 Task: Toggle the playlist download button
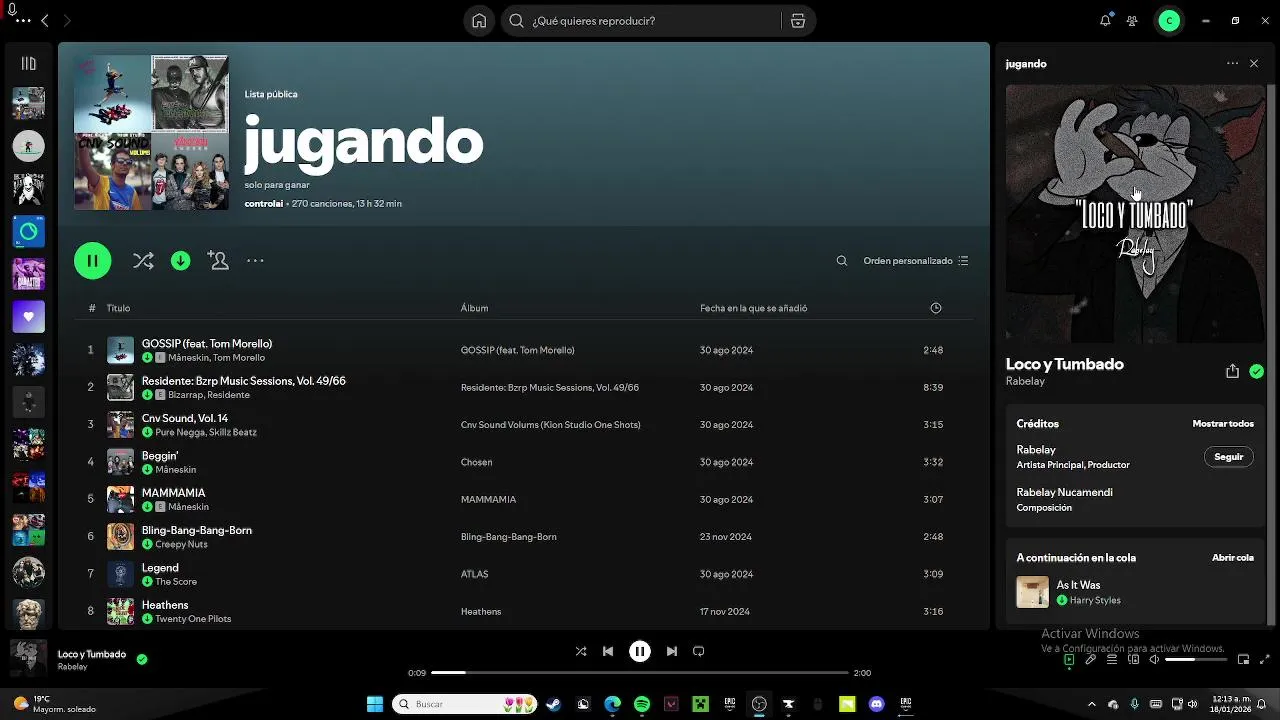pos(181,261)
